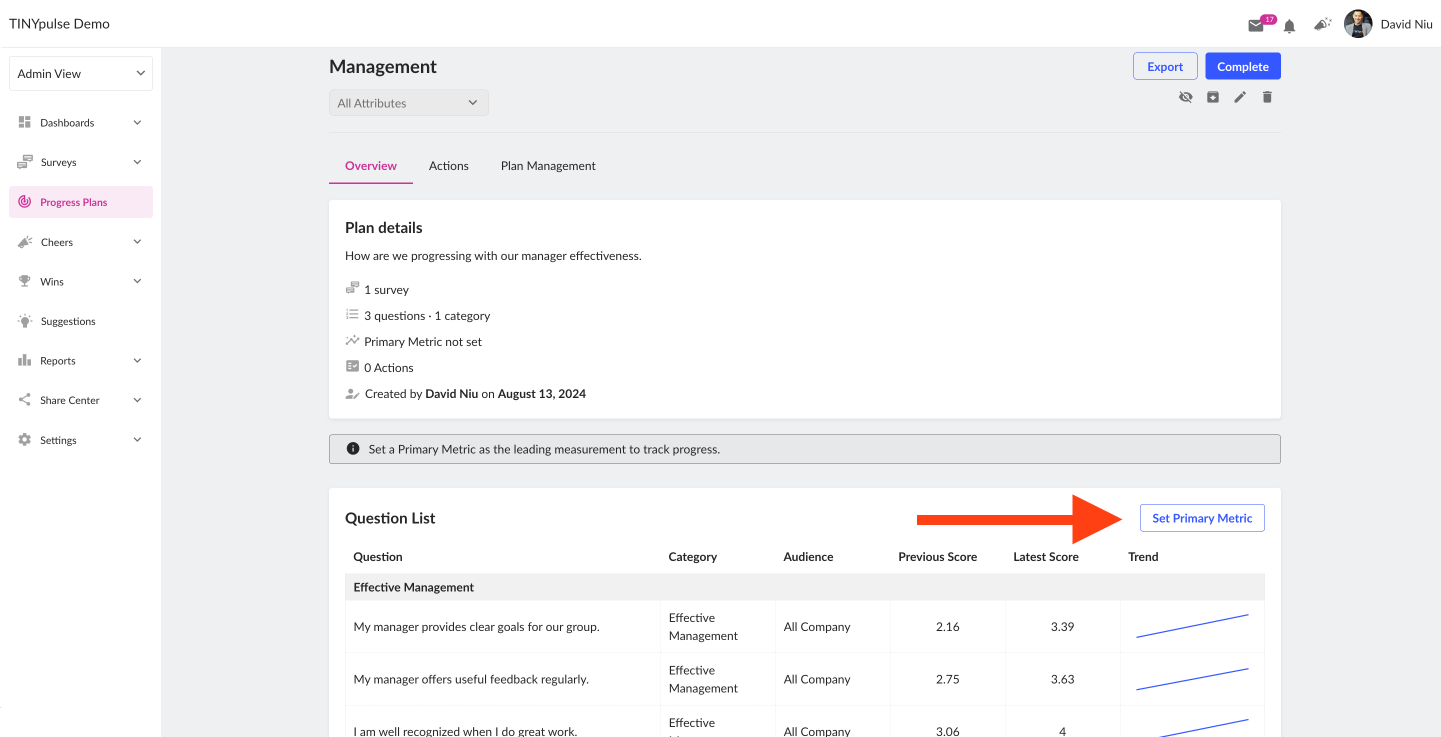Open the All Attributes filter dropdown
Image resolution: width=1441 pixels, height=737 pixels.
[x=409, y=103]
